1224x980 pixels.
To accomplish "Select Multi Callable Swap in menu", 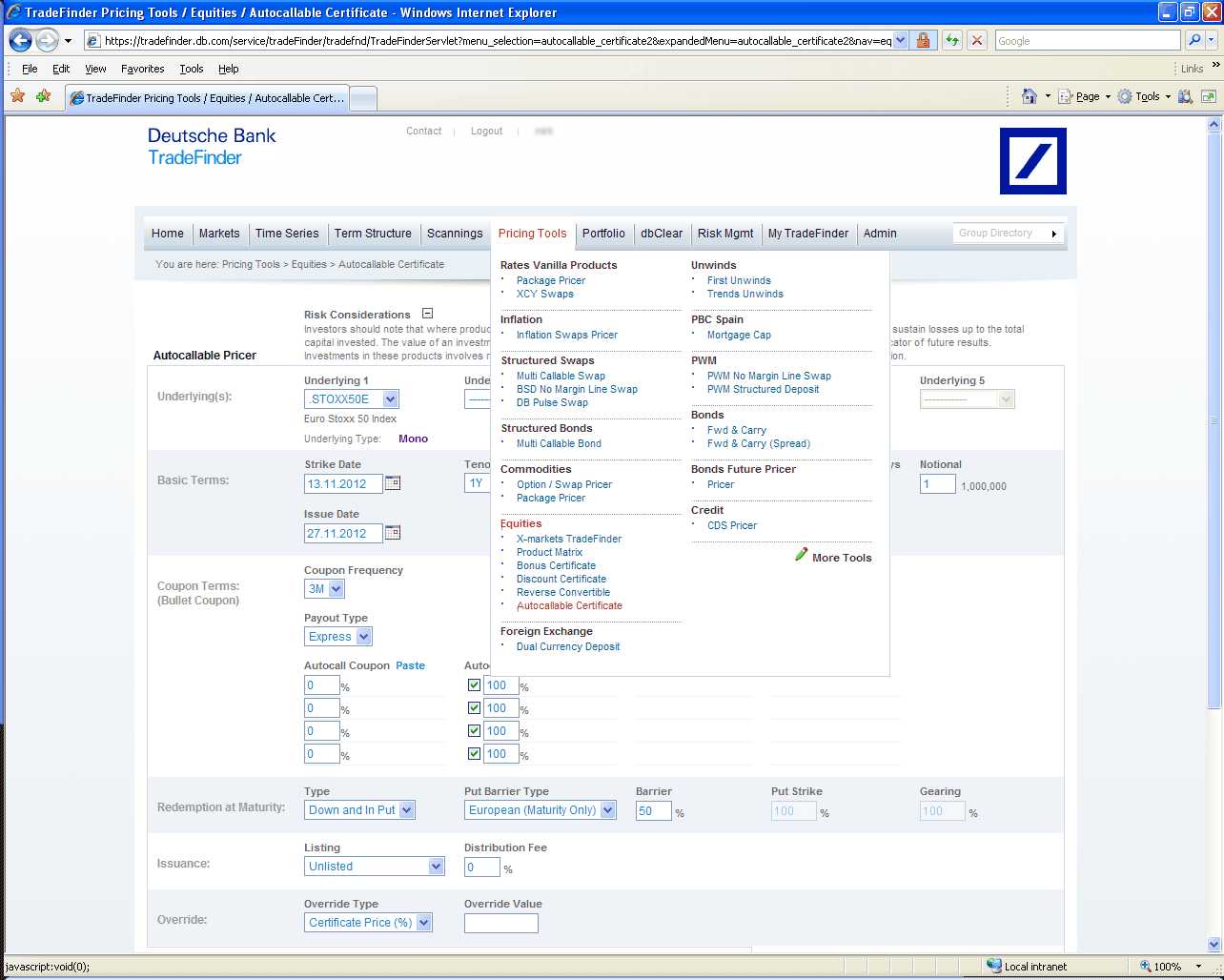I will [x=561, y=376].
